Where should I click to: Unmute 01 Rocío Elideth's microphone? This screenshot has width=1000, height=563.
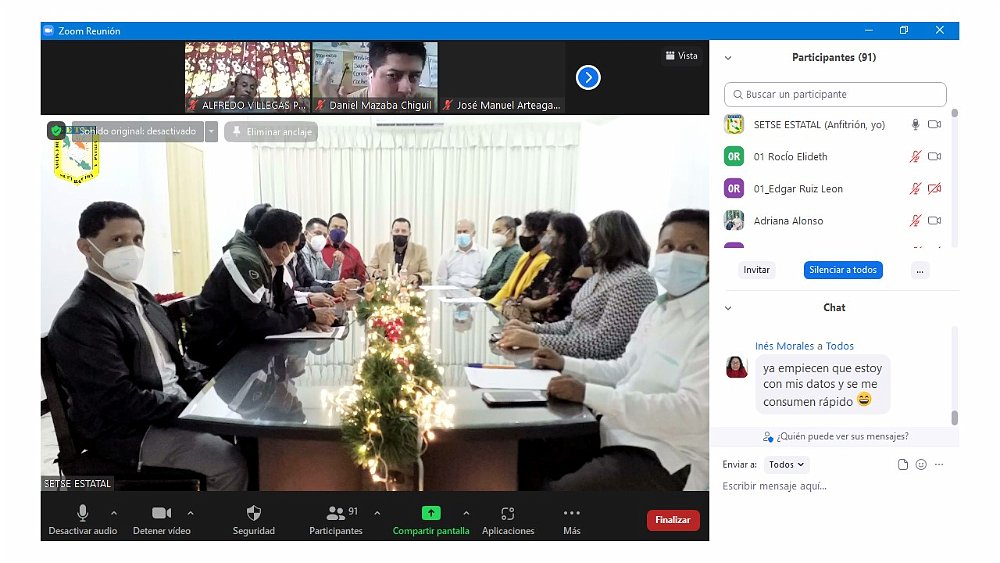(x=914, y=157)
